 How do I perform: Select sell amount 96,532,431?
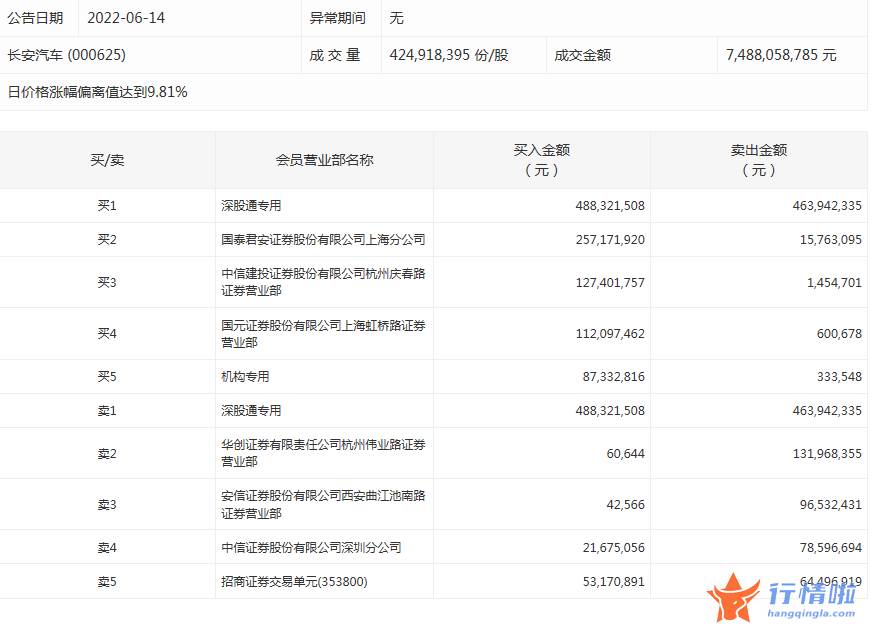(x=831, y=505)
